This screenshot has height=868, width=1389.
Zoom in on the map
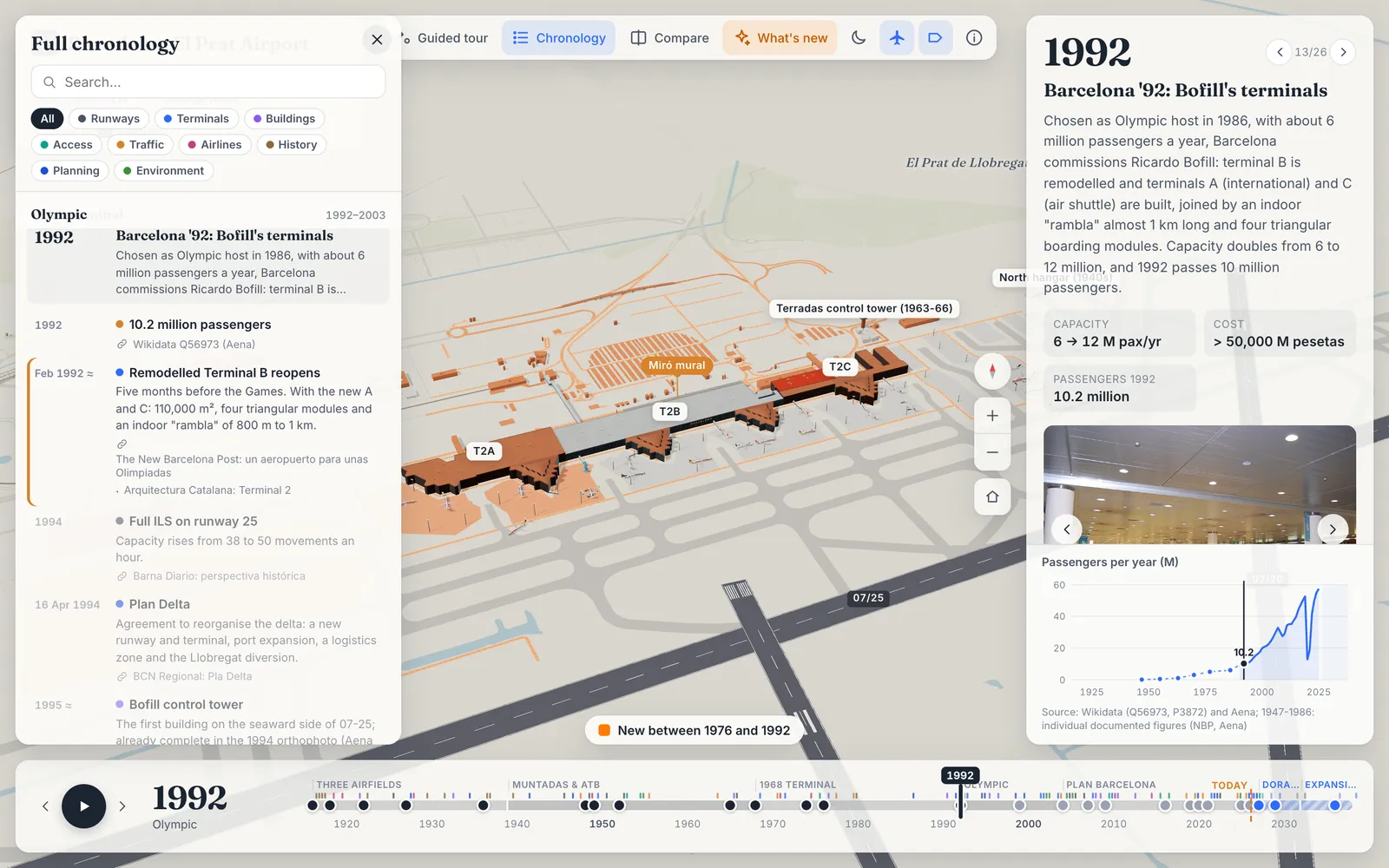click(992, 416)
